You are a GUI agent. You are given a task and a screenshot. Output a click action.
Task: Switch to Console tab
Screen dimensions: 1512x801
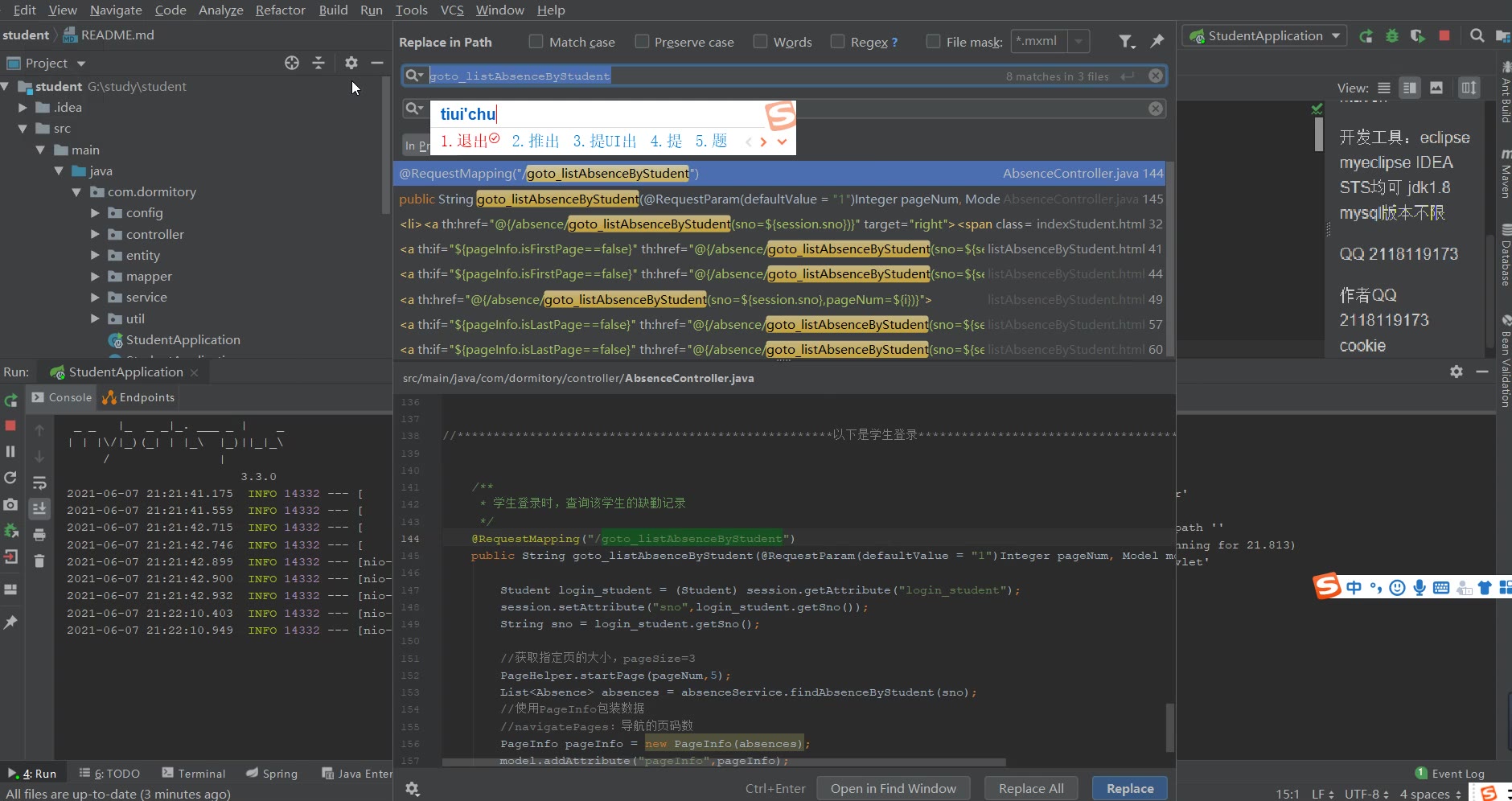pos(62,397)
